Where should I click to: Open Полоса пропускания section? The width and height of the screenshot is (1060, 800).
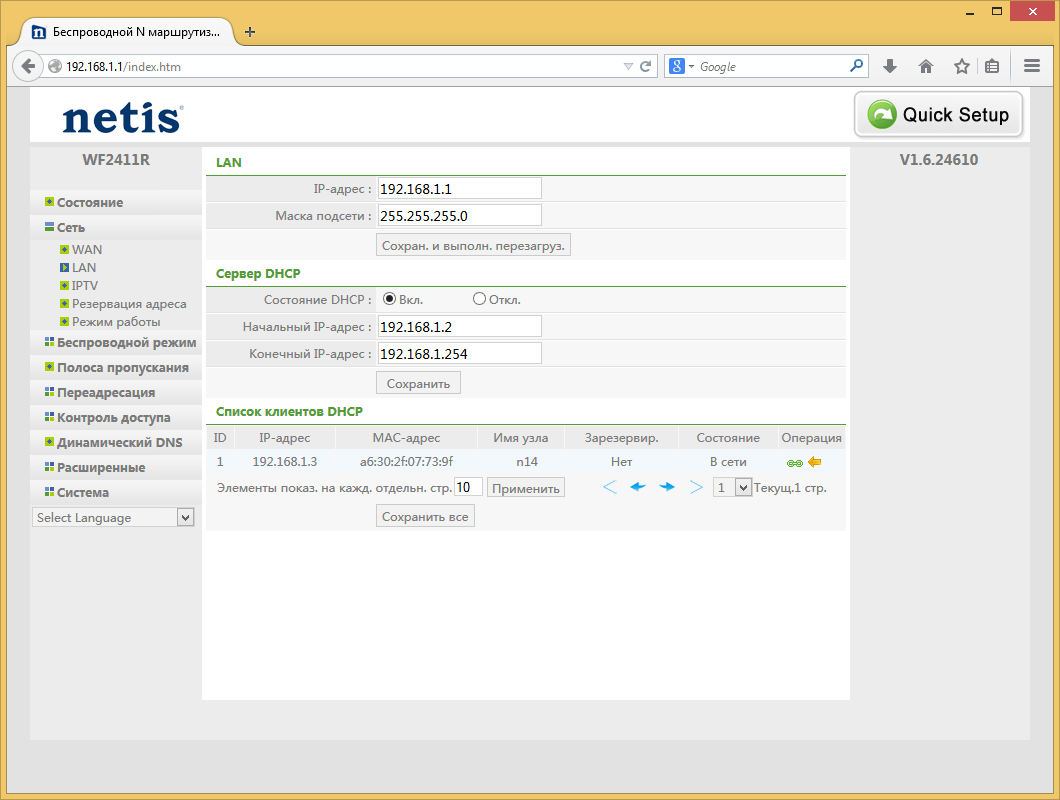(x=122, y=367)
